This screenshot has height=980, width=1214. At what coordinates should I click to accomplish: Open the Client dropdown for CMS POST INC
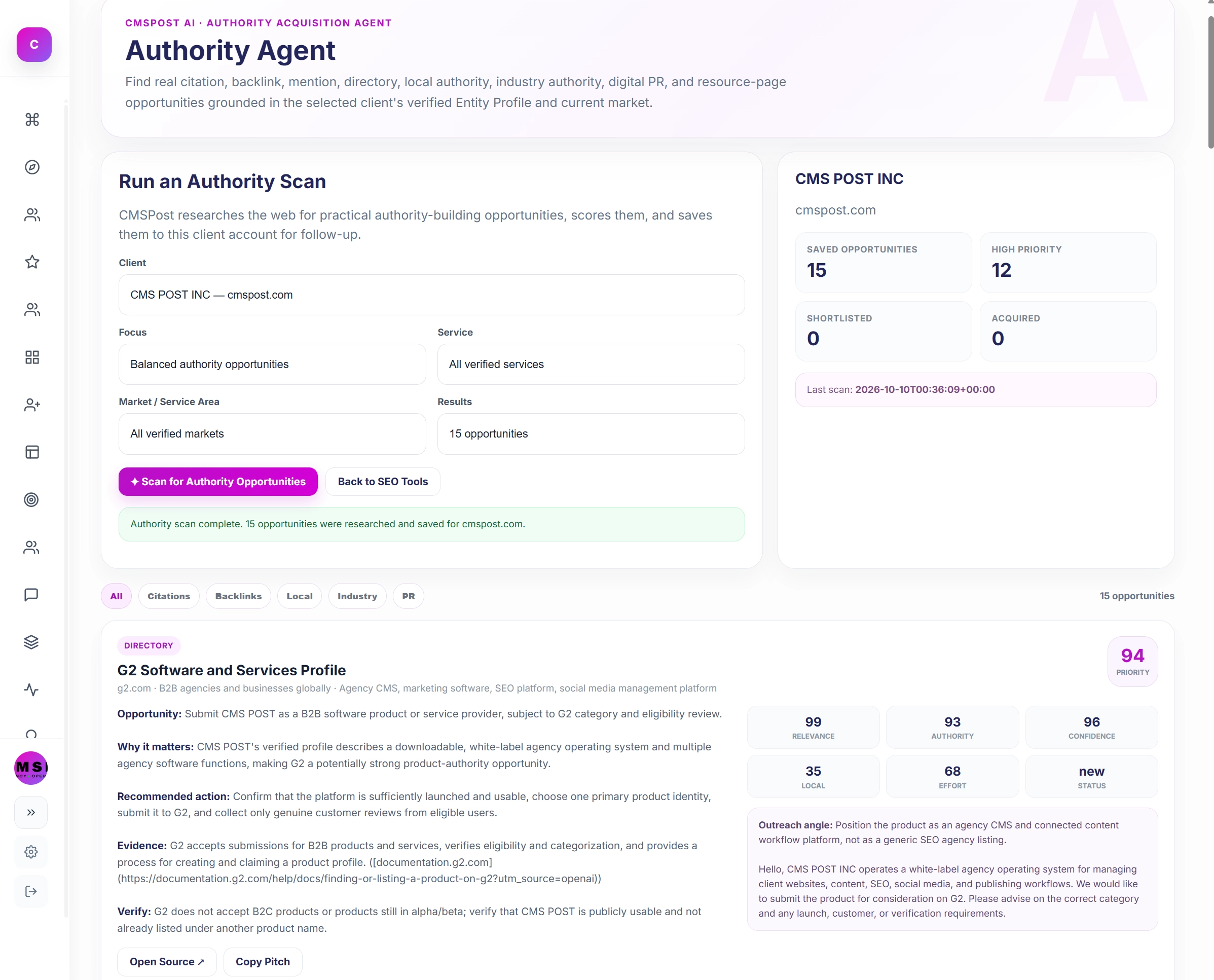pos(431,295)
